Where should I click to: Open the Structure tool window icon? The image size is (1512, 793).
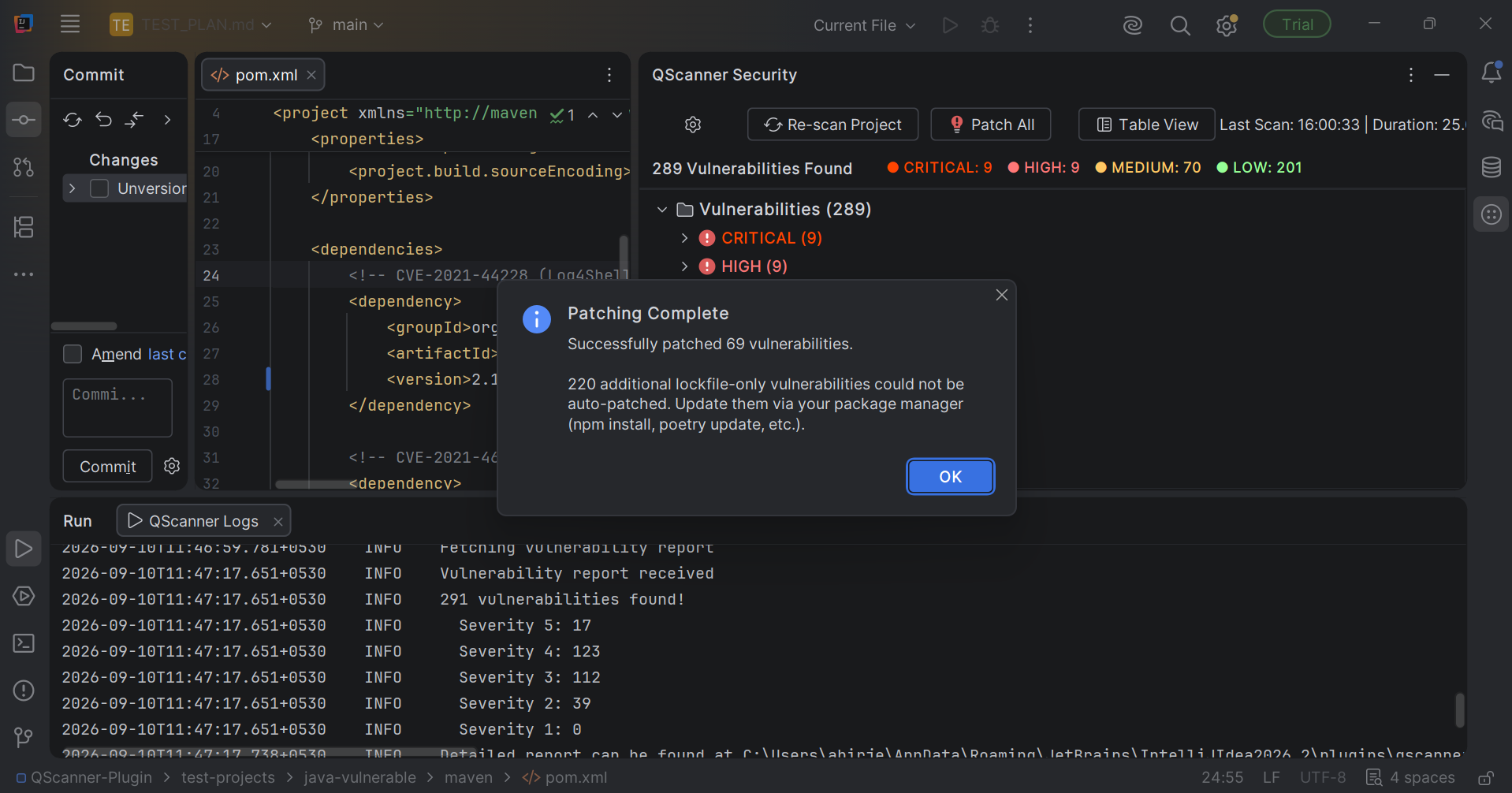point(24,227)
